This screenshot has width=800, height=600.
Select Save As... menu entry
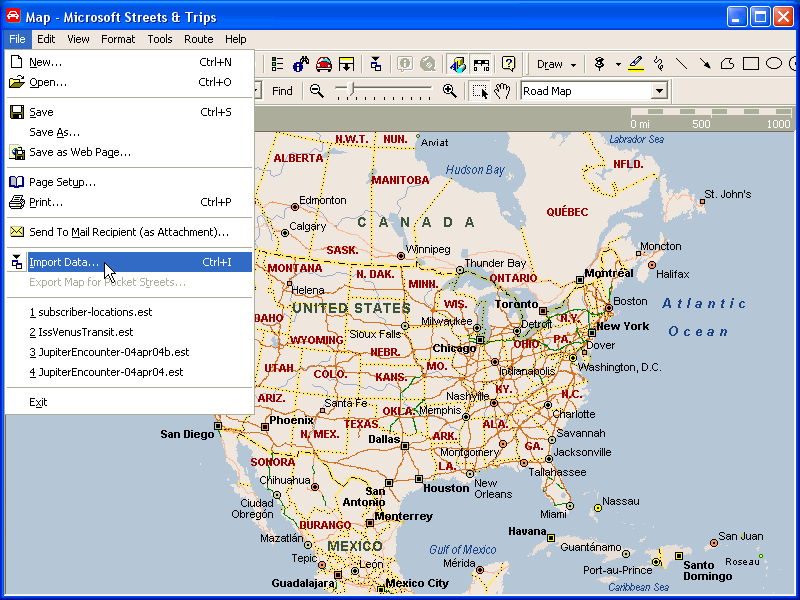pyautogui.click(x=130, y=132)
